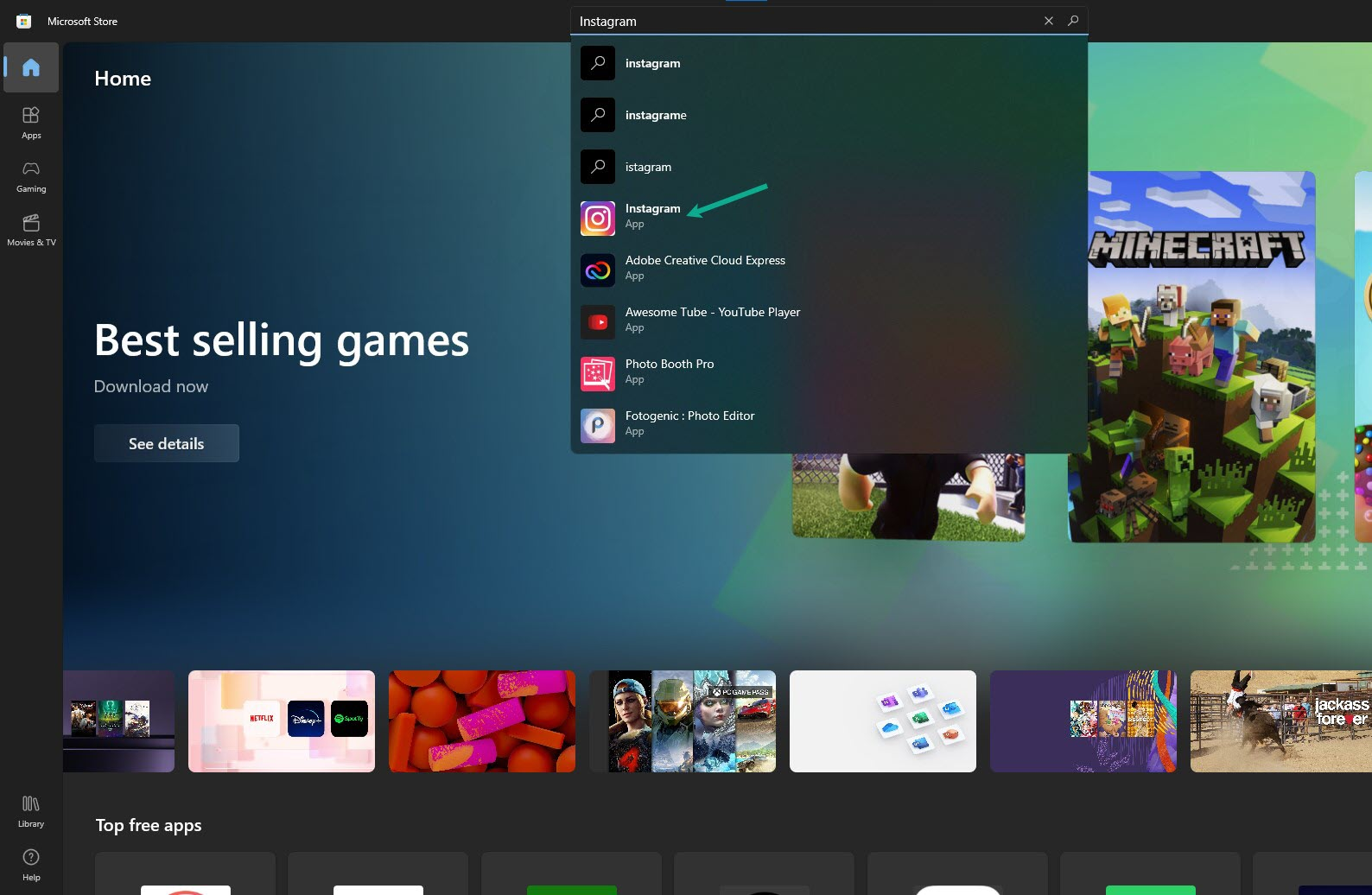Open the Jackass Forever tile
Viewport: 1372px width, 895px height.
pyautogui.click(x=1280, y=721)
